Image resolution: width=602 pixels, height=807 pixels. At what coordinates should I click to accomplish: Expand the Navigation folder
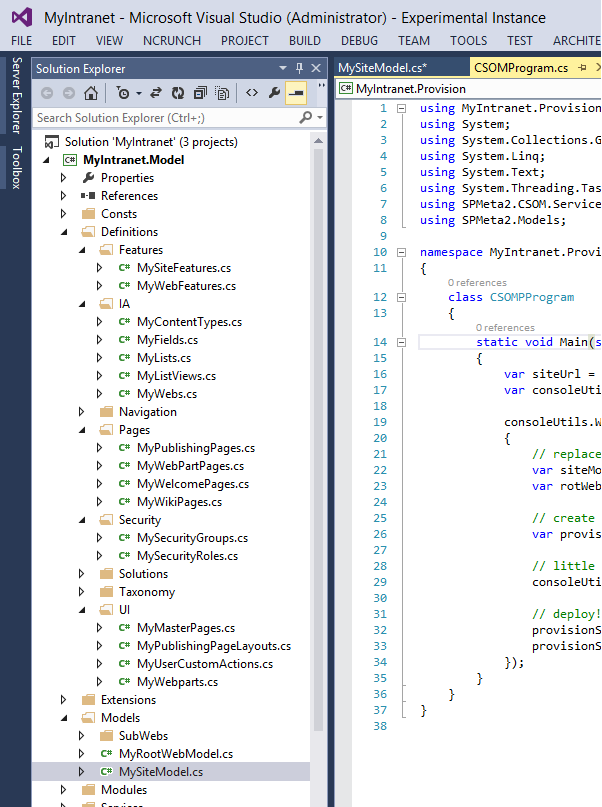[81, 412]
